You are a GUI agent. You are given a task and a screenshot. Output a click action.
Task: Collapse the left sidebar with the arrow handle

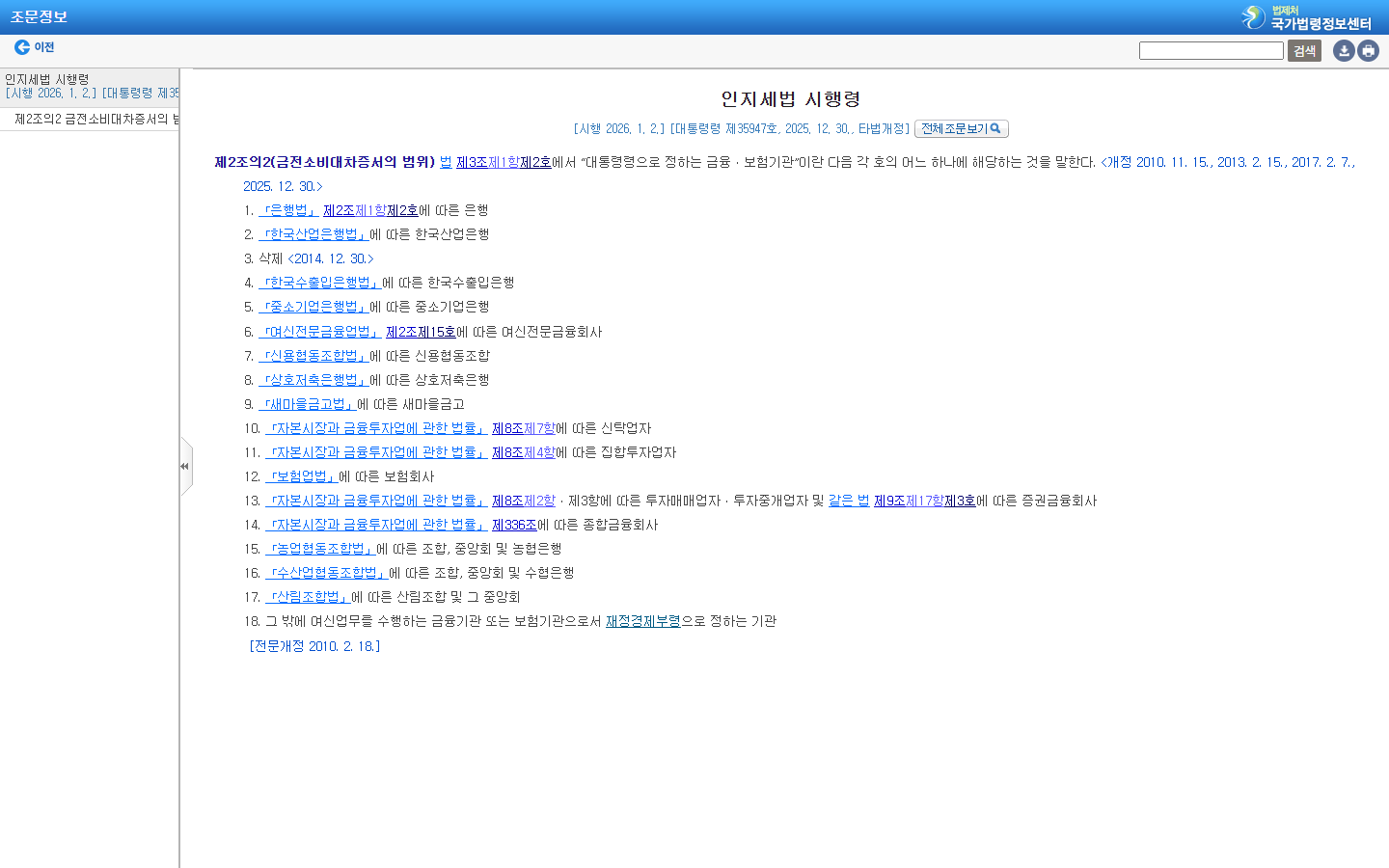pyautogui.click(x=185, y=467)
